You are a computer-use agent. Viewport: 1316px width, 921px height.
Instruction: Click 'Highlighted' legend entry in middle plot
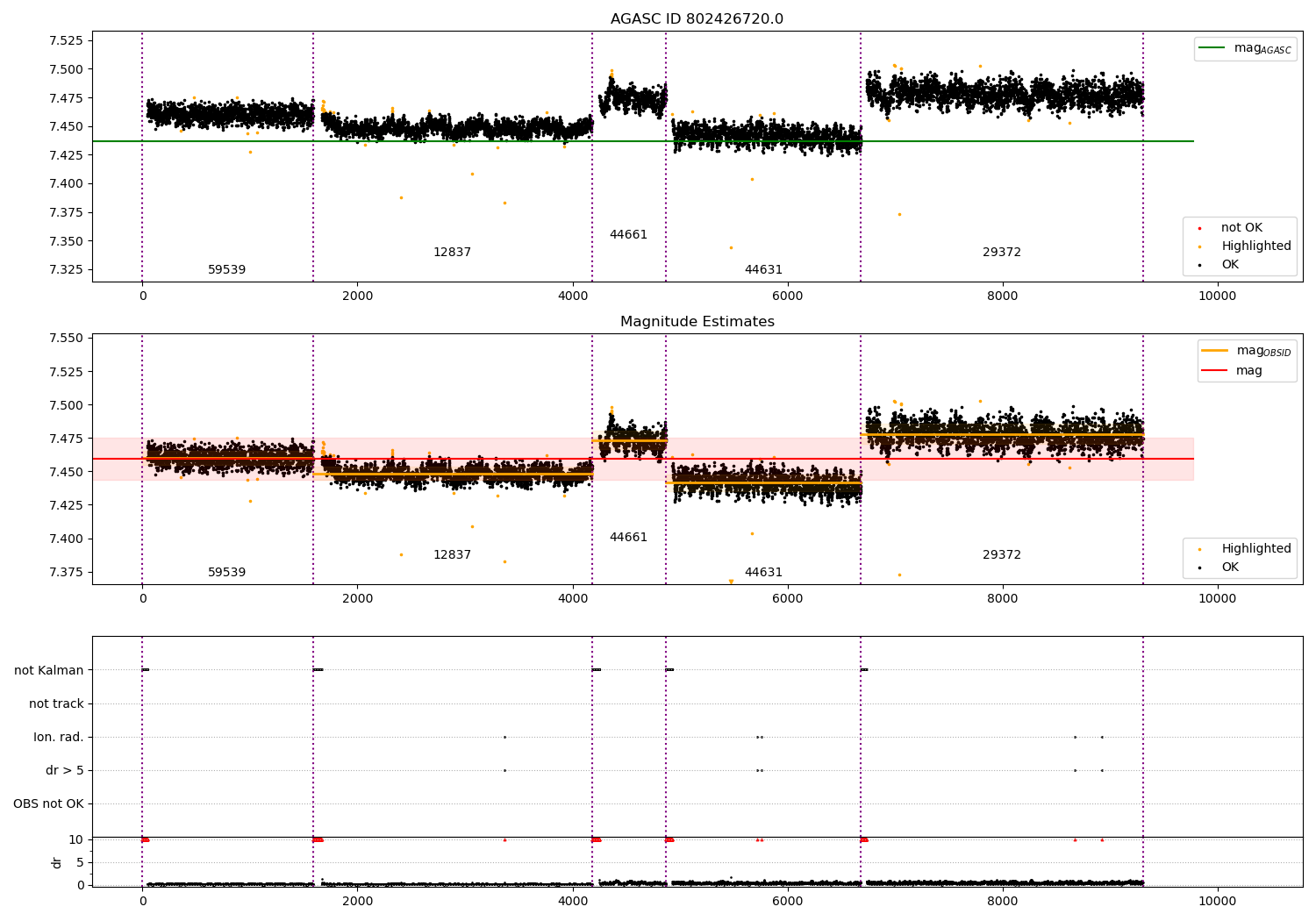pos(1246,549)
